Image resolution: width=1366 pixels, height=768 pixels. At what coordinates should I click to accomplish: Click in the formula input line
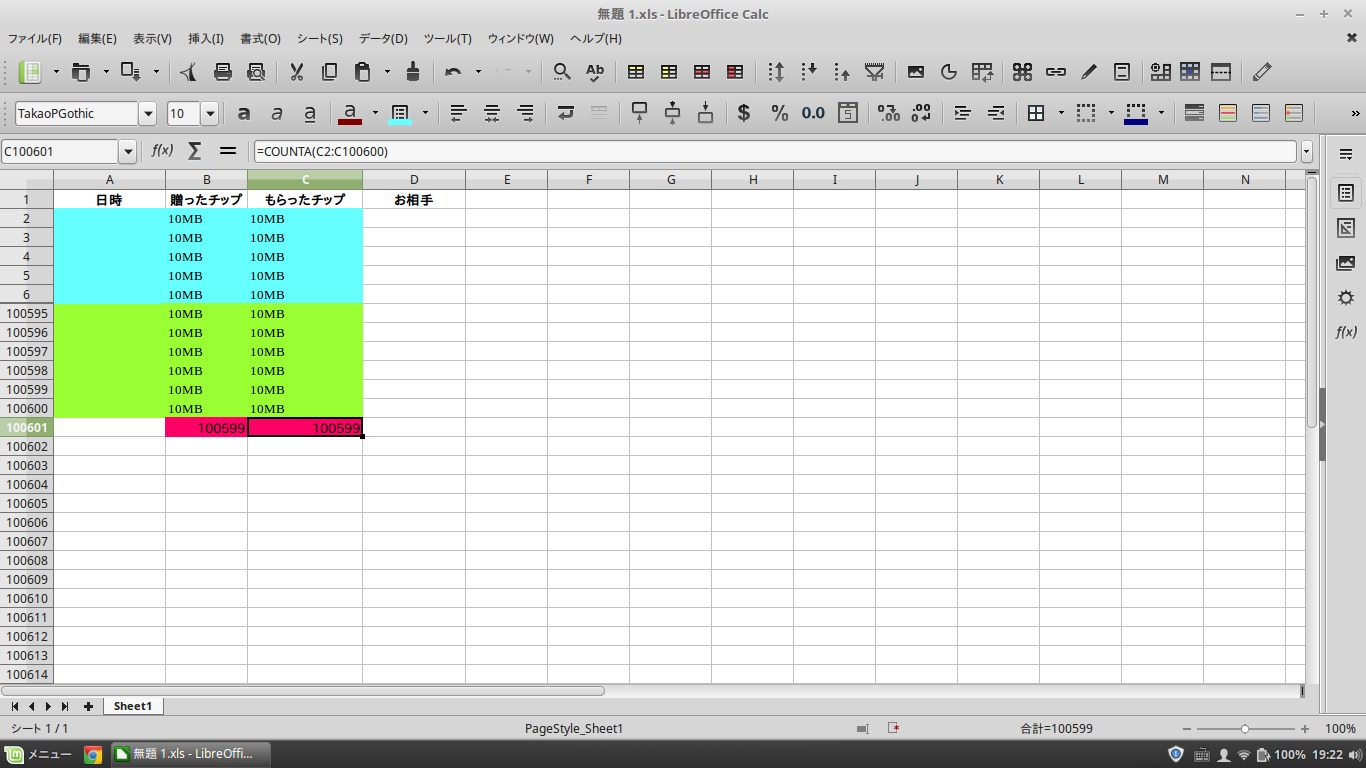pyautogui.click(x=775, y=152)
